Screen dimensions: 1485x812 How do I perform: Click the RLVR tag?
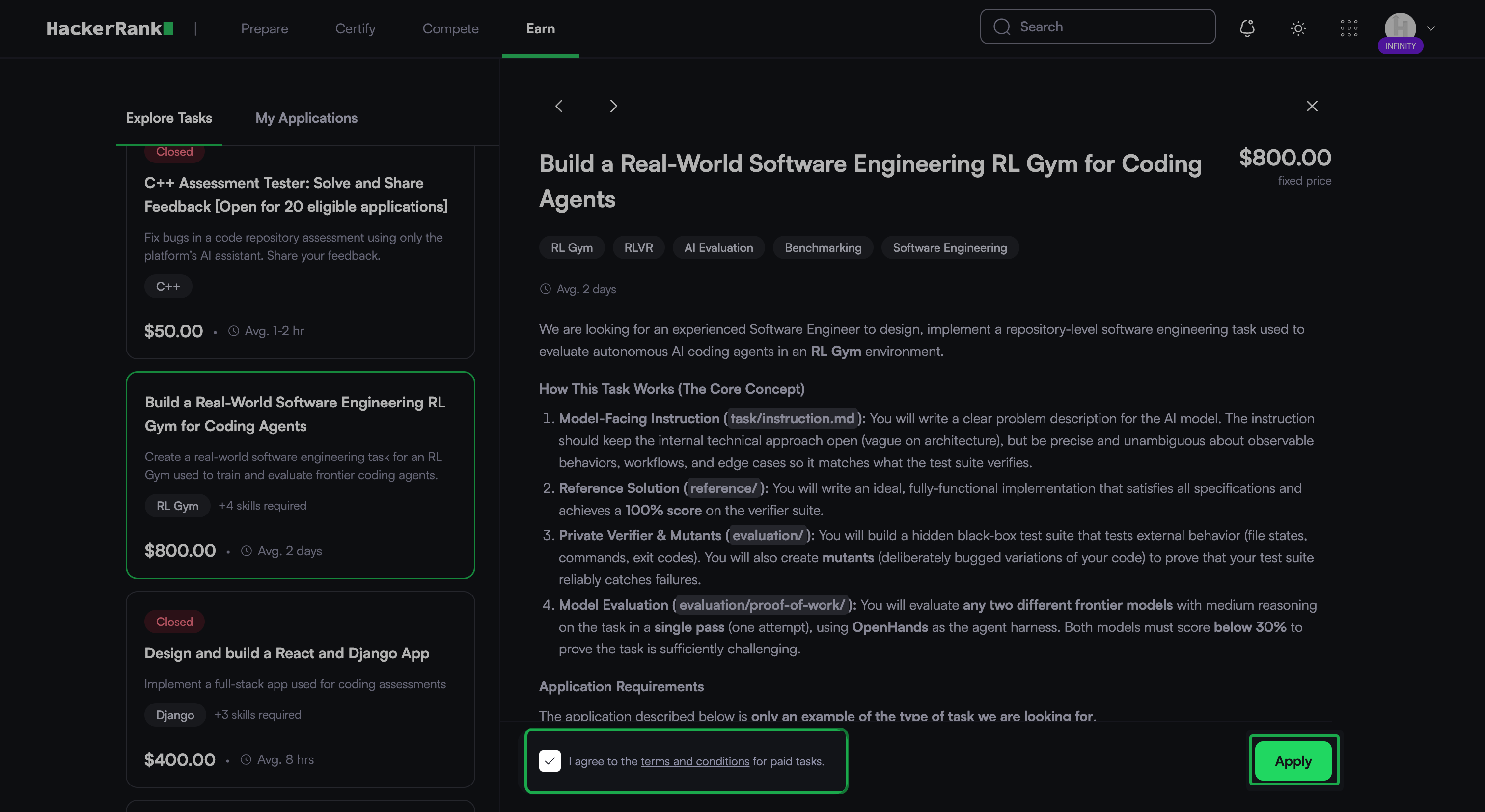point(639,247)
